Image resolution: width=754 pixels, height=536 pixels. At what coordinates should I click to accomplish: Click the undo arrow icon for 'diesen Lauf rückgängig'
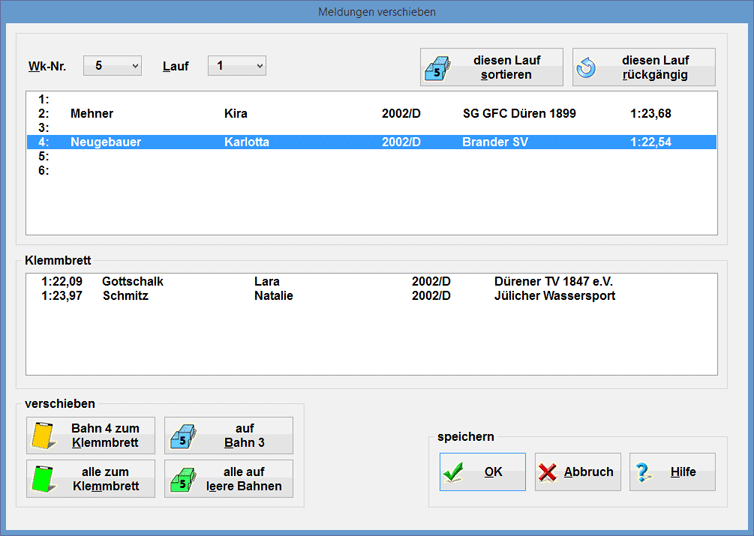587,68
